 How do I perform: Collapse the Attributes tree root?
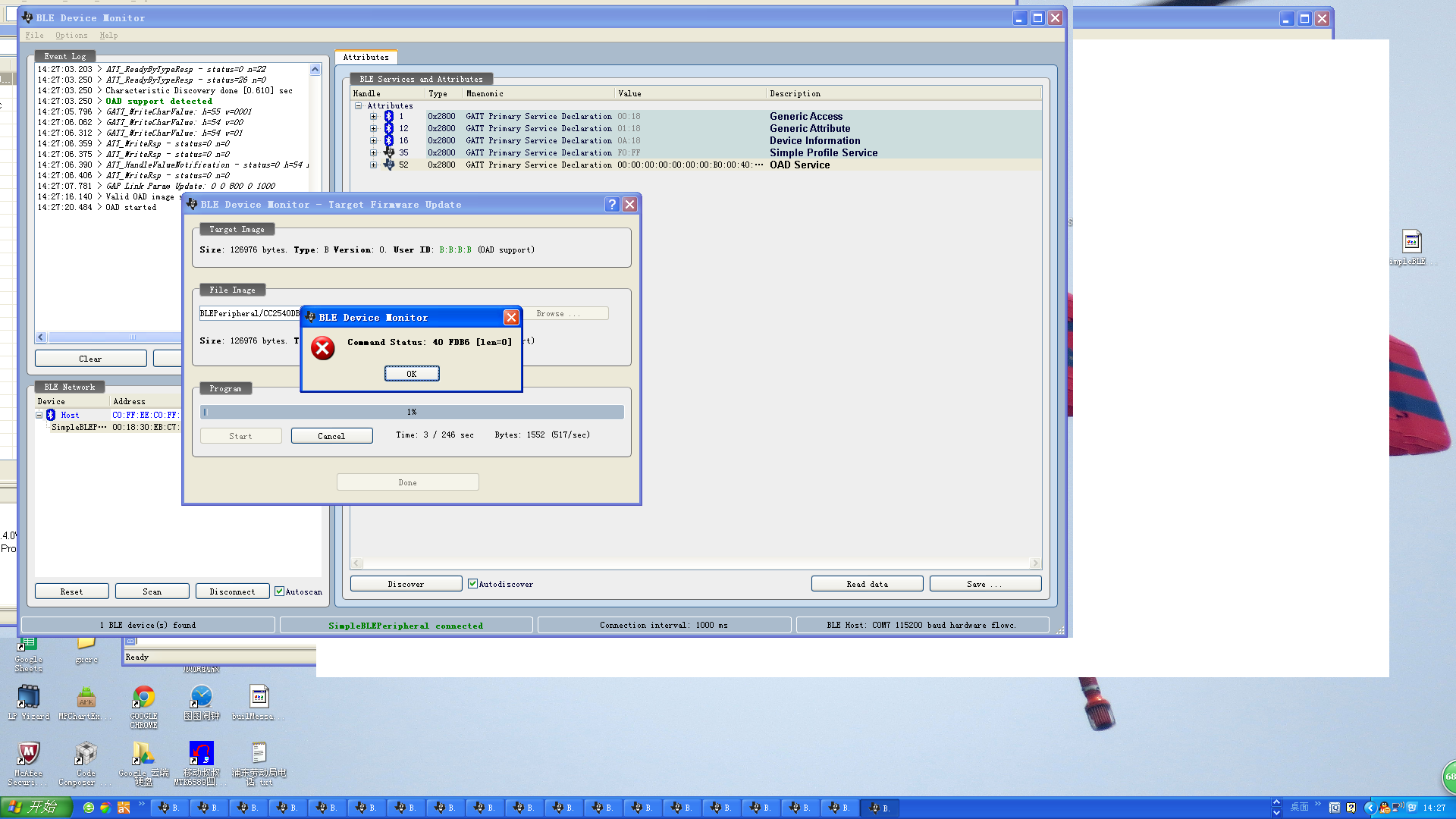tap(358, 105)
